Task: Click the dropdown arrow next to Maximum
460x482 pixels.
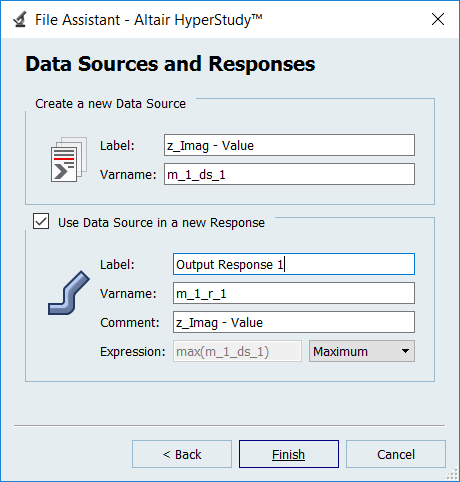Action: 405,351
